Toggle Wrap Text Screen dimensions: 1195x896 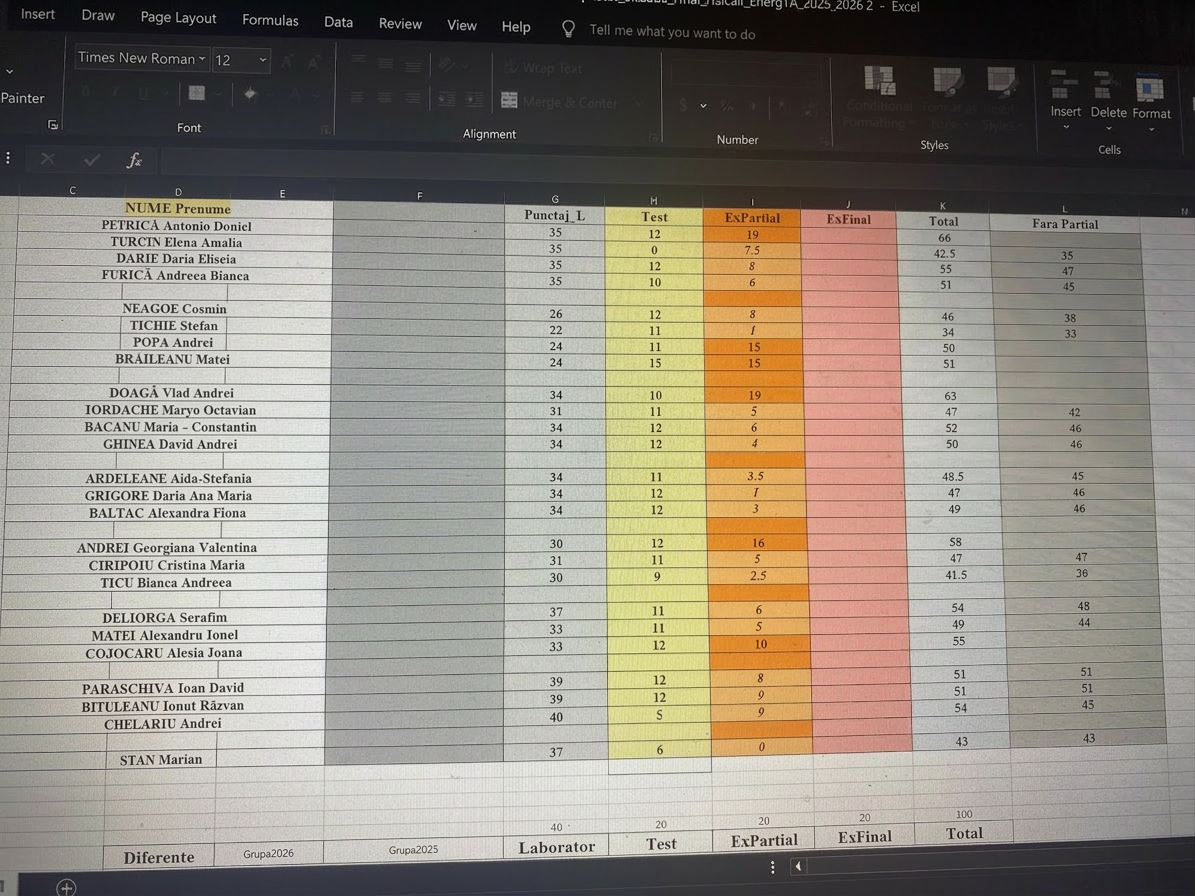click(x=544, y=68)
